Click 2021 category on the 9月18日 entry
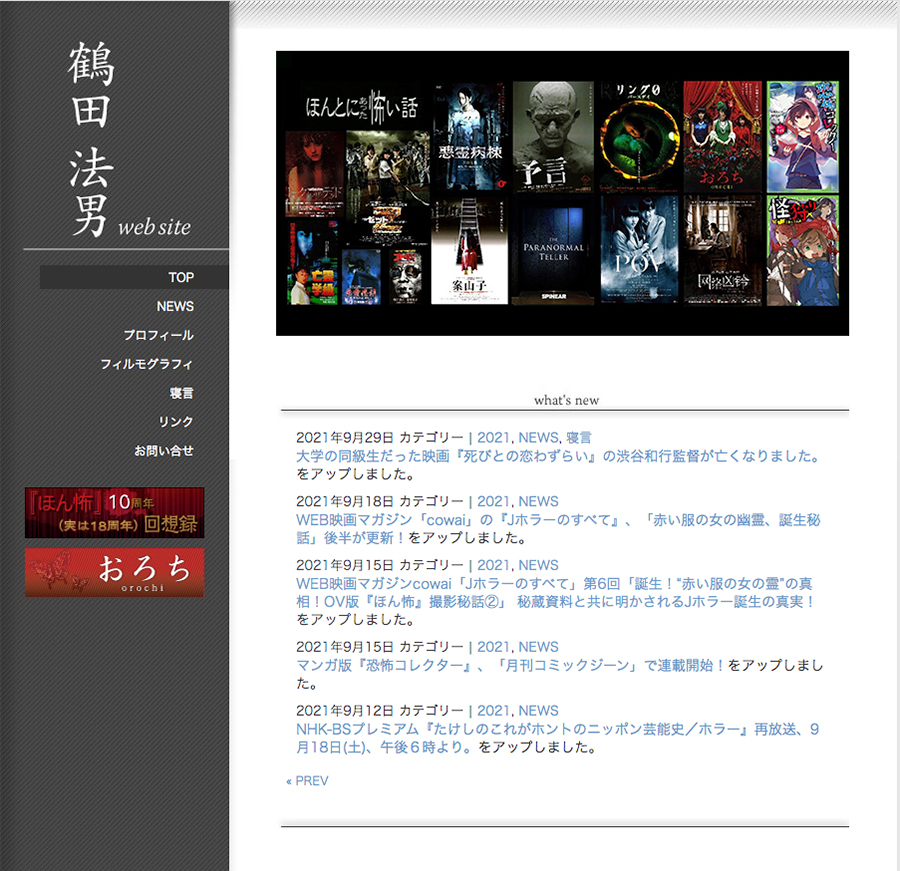Image resolution: width=900 pixels, height=871 pixels. coord(493,501)
